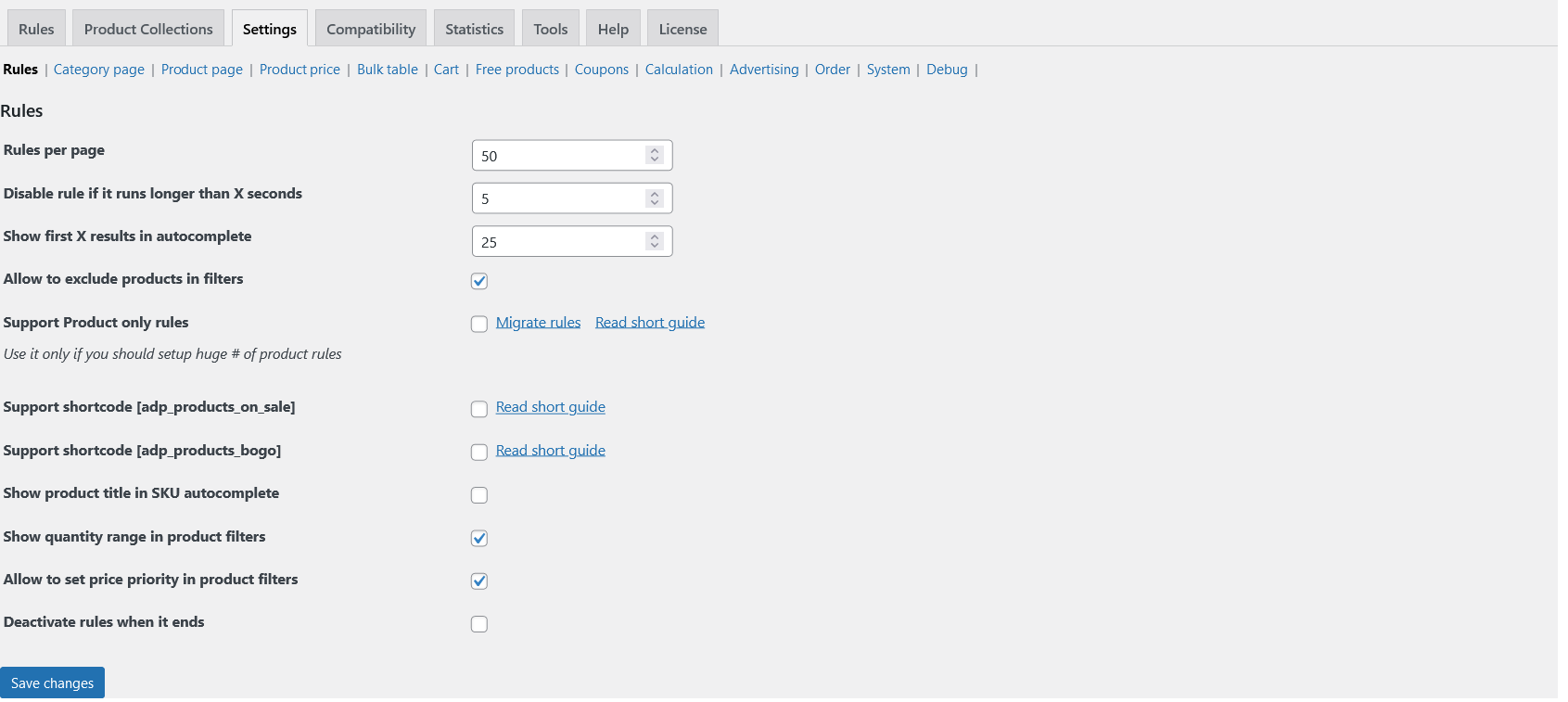Viewport: 1568px width, 702px height.
Task: Select the Rules settings sub-section link
Action: [x=20, y=70]
